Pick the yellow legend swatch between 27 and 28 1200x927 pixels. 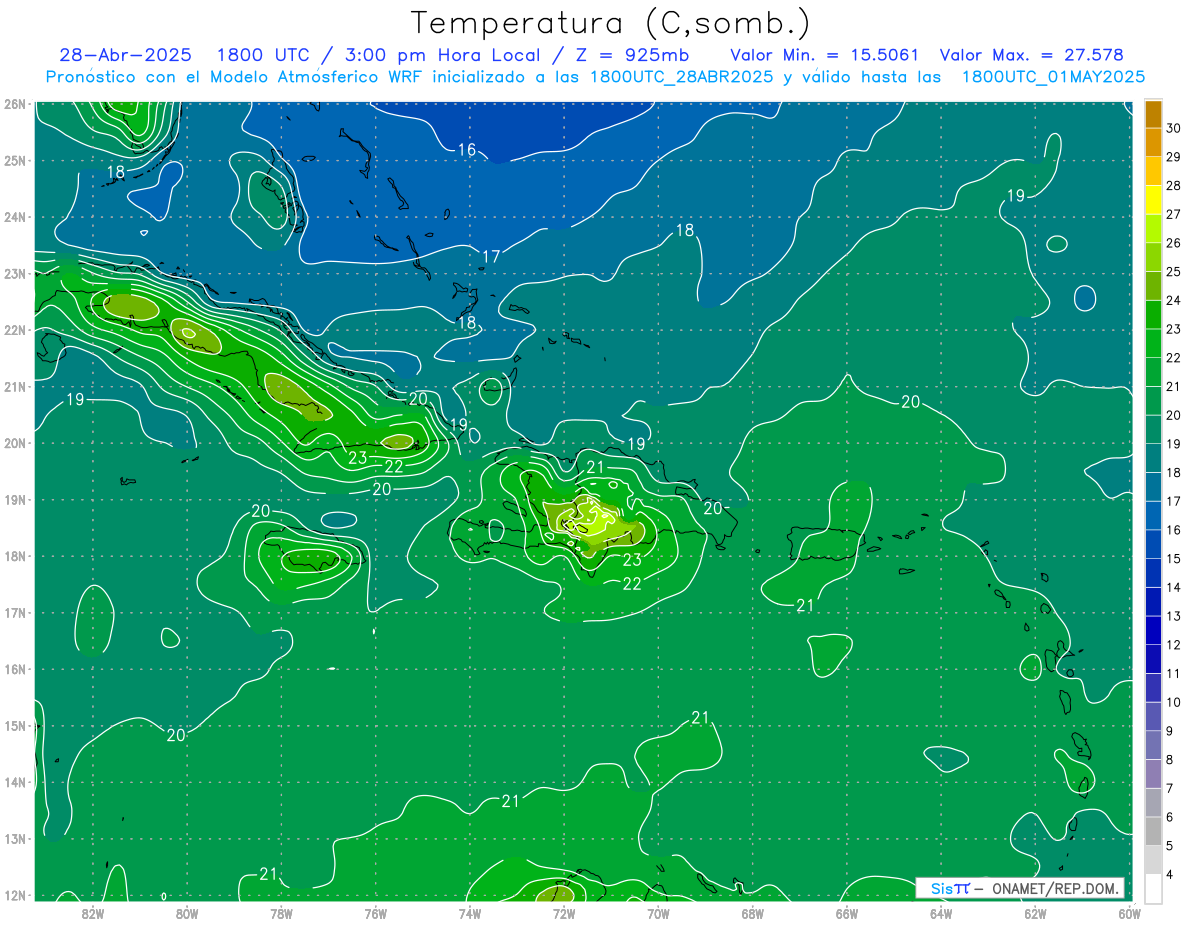point(1153,200)
